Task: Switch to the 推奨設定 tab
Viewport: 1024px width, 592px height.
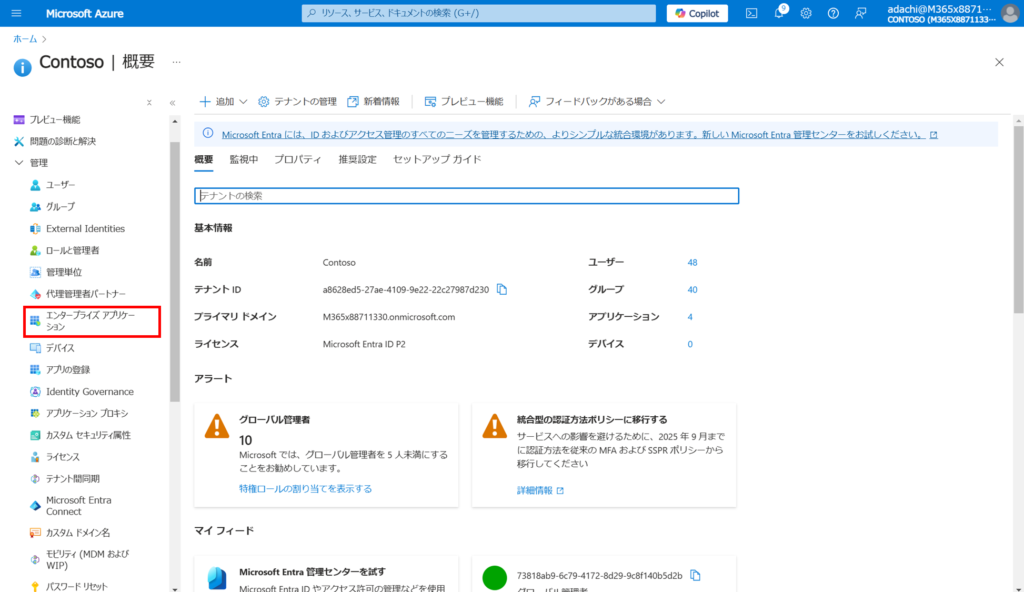Action: [357, 159]
